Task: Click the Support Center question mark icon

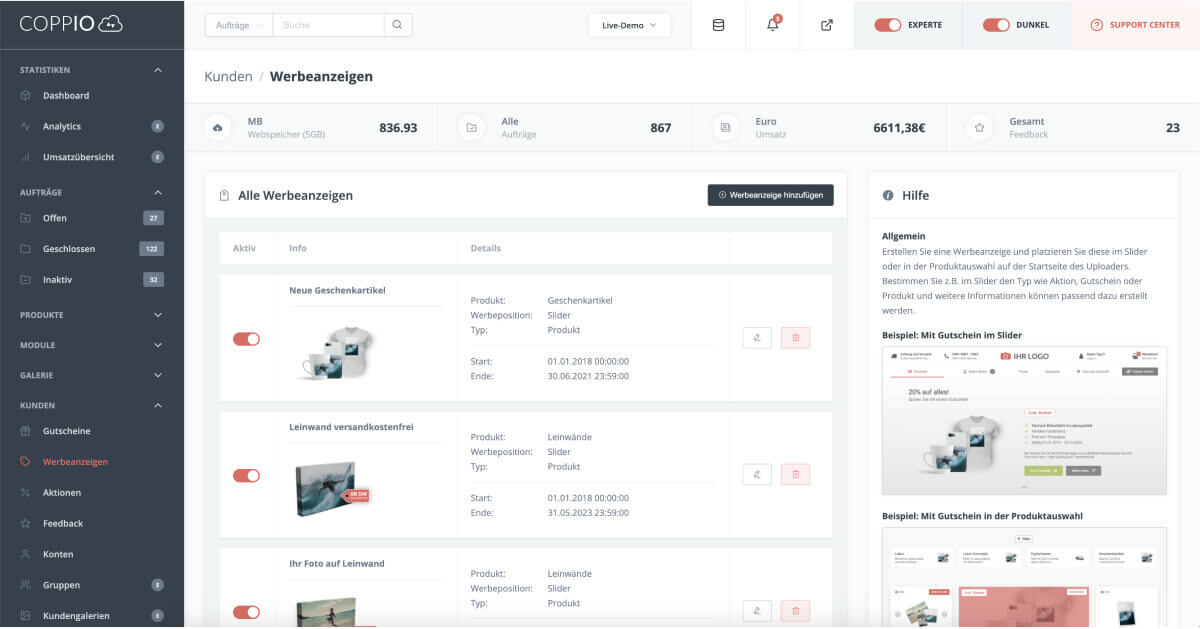Action: pos(1097,25)
